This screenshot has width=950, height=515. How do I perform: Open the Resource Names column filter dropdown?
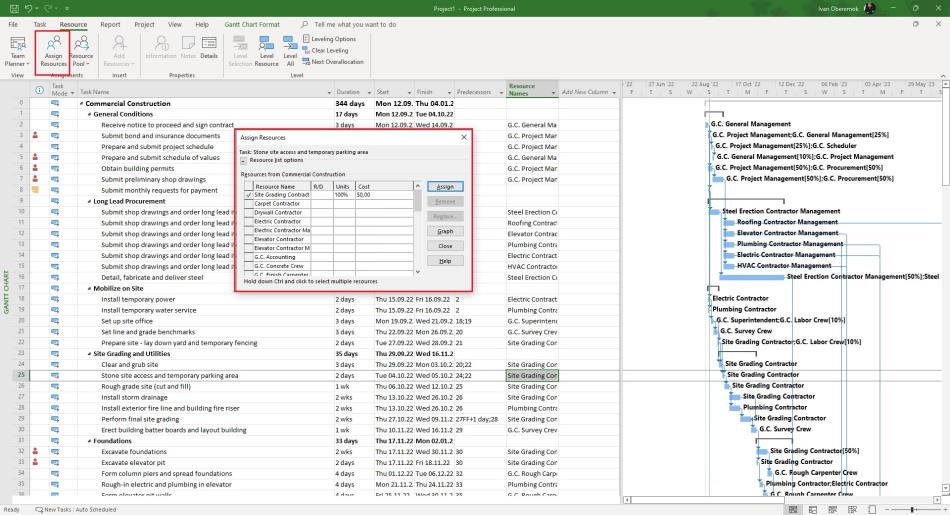coord(553,93)
